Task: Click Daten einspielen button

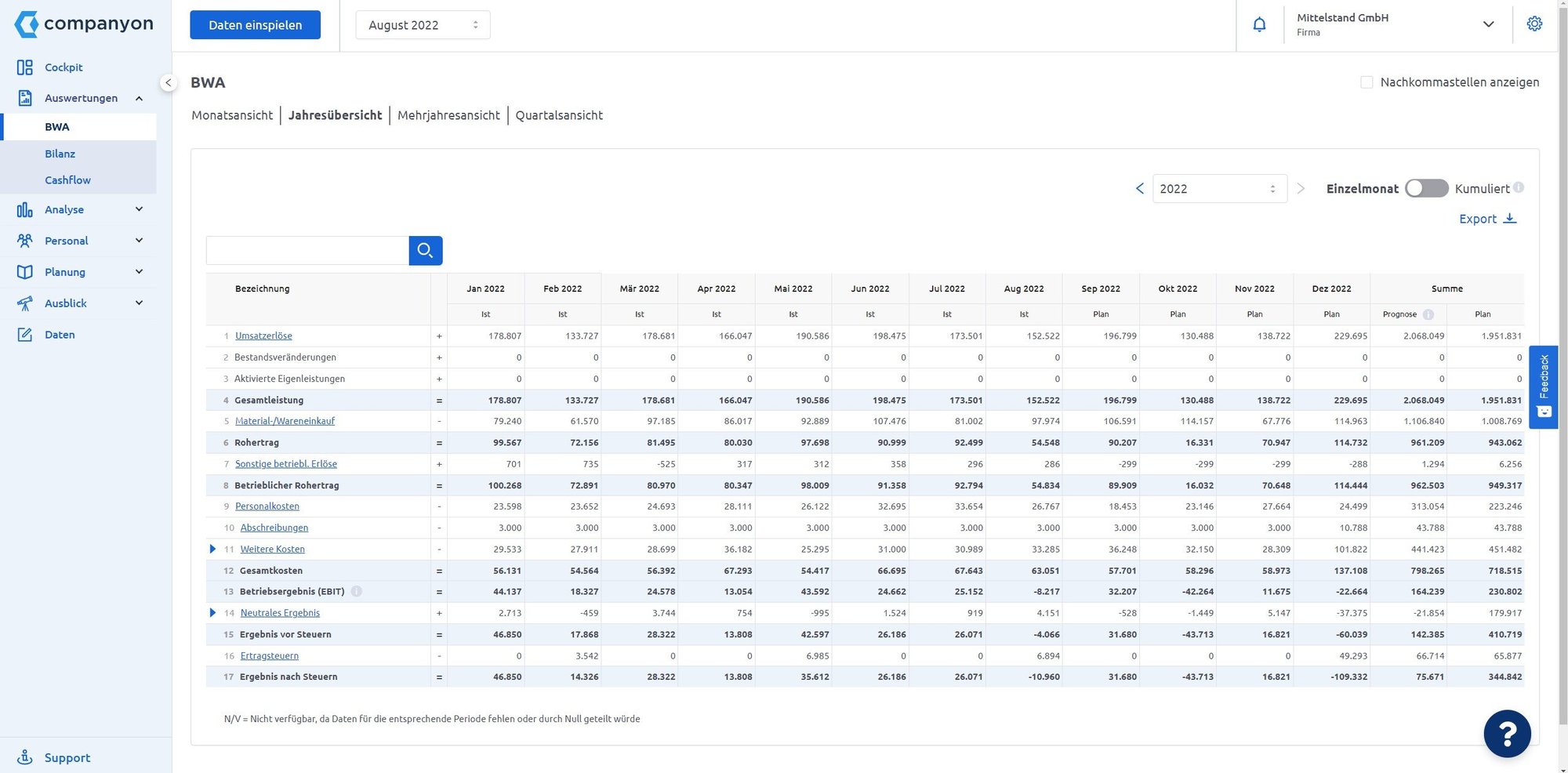Action: pyautogui.click(x=255, y=25)
